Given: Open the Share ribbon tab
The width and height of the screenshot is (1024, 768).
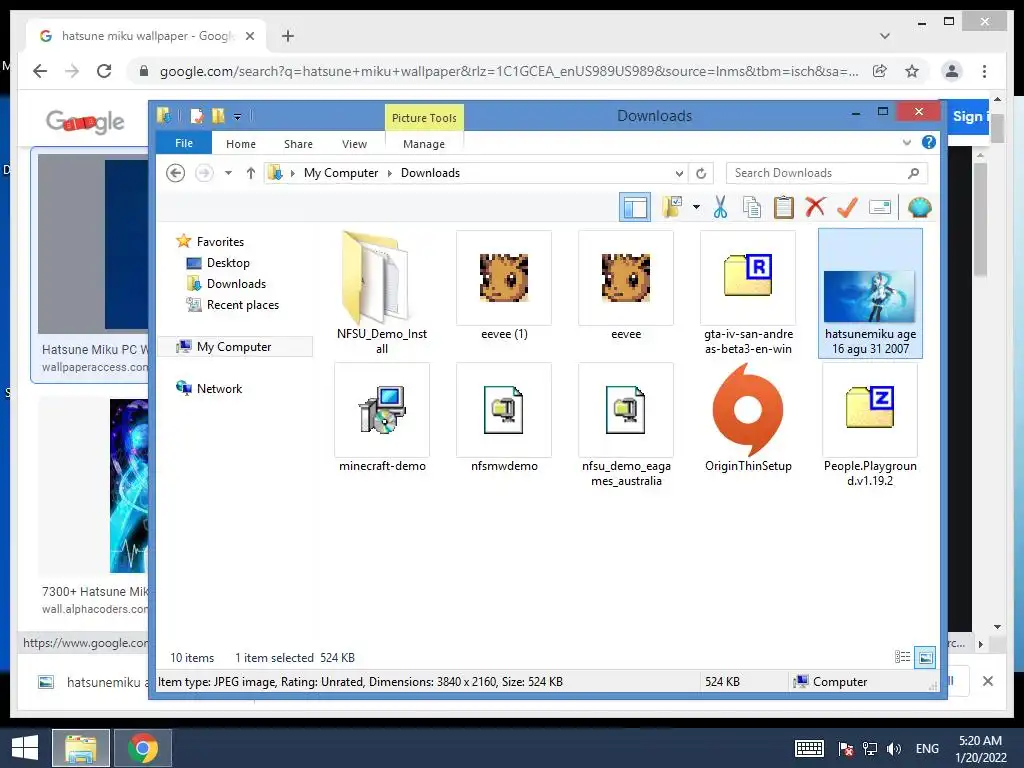Looking at the screenshot, I should coord(298,144).
